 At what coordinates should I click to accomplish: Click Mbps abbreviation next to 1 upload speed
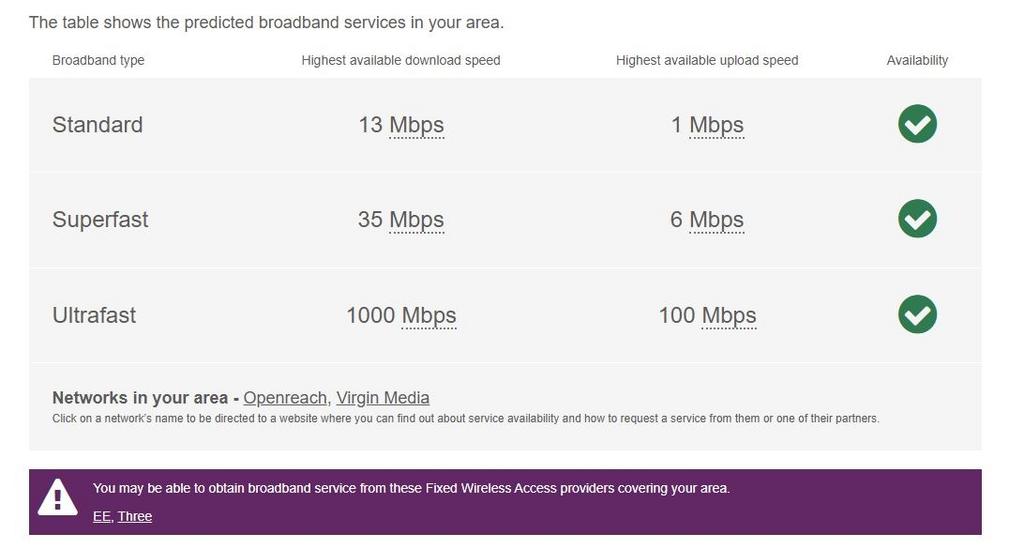coord(716,125)
